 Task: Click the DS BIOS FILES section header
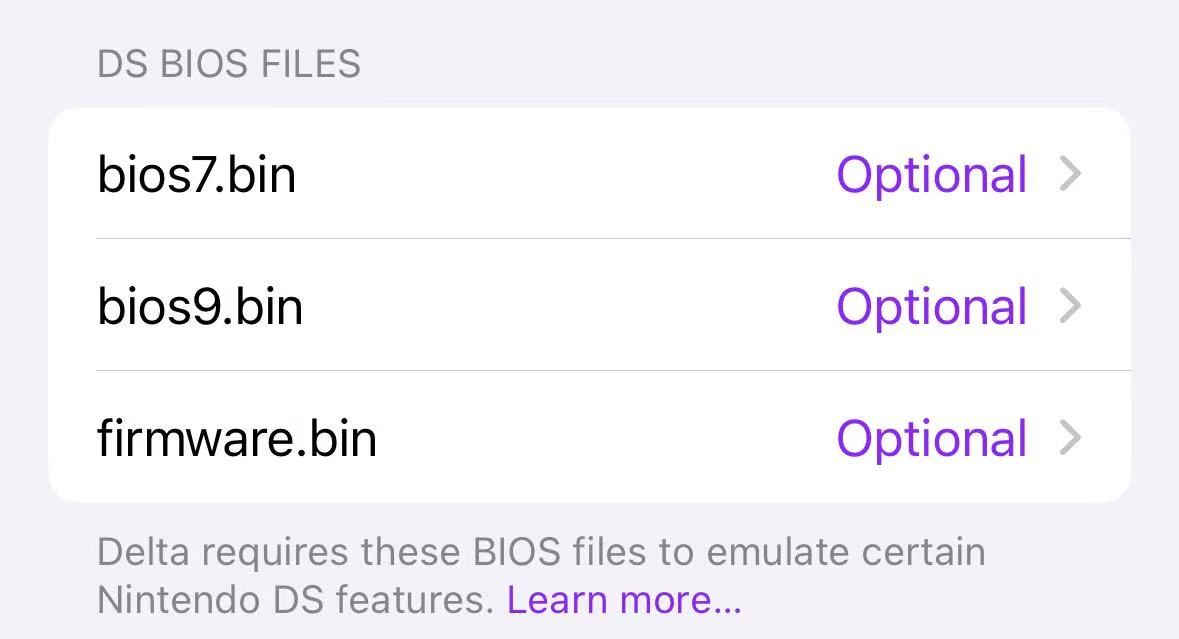(x=229, y=65)
